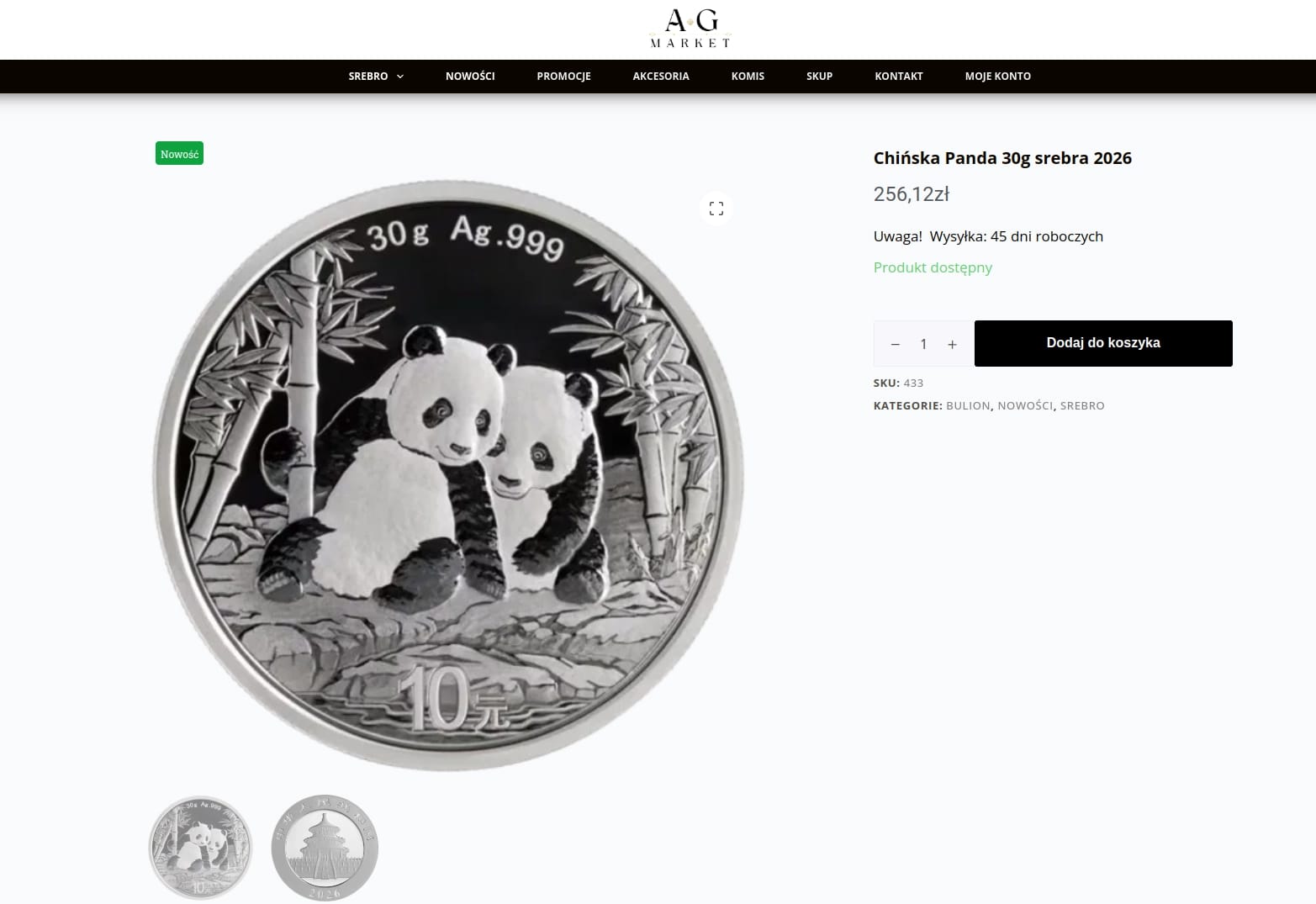
Task: Expand the Srebro menu chevron
Action: pos(400,77)
